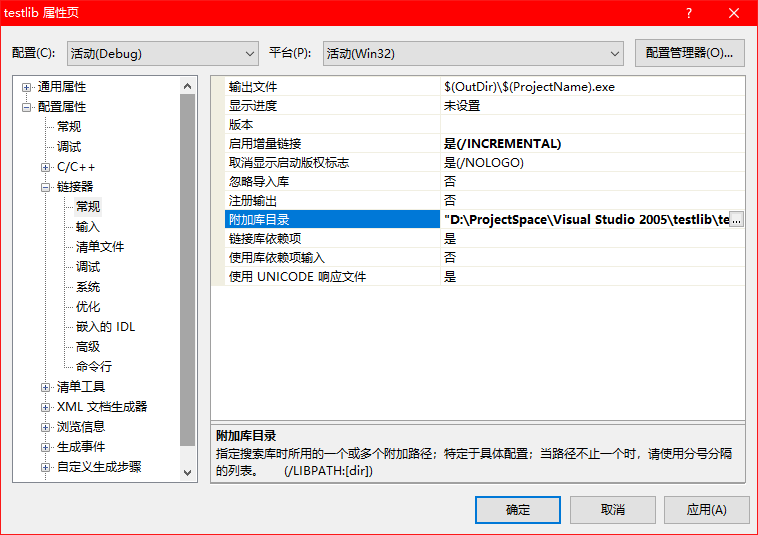Click the help question mark icon
The image size is (758, 535).
point(688,13)
